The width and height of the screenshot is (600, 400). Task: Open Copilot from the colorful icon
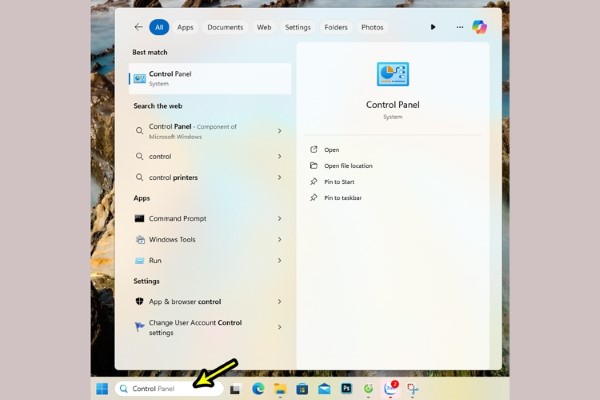coord(479,27)
